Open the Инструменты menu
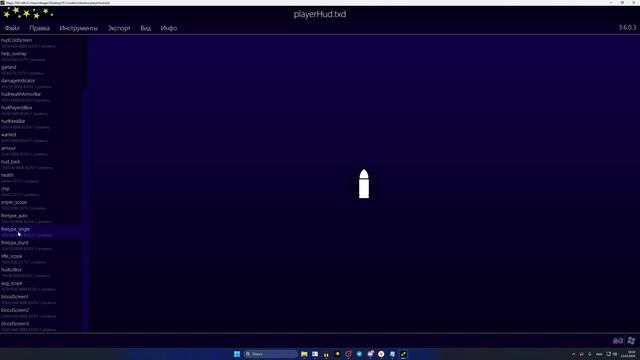The width and height of the screenshot is (640, 360). click(x=78, y=28)
